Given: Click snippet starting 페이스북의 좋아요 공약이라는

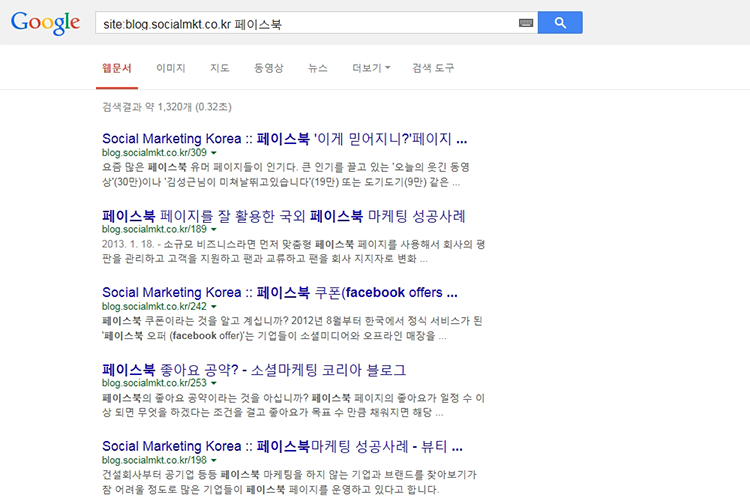Looking at the screenshot, I should coord(294,405).
